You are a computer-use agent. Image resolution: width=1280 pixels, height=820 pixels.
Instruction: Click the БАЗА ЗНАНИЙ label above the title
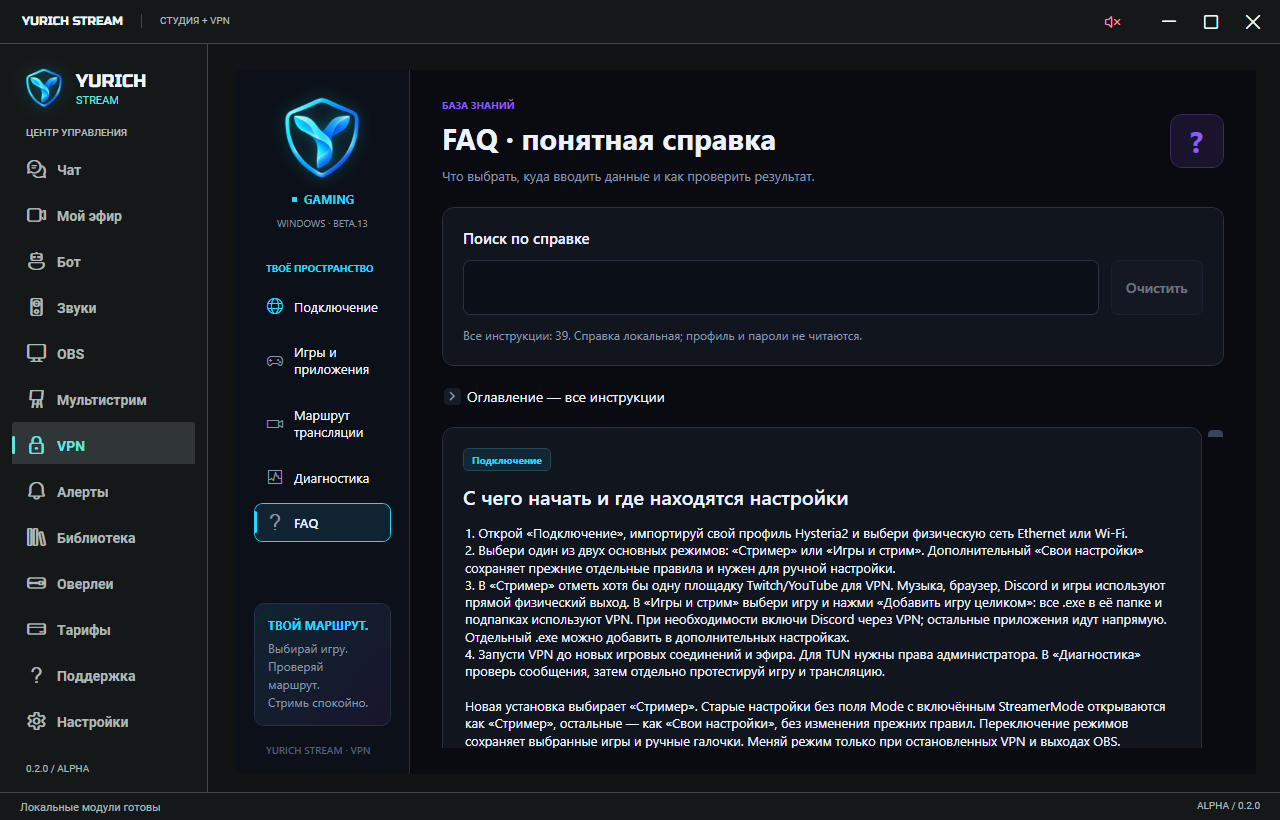coord(478,105)
